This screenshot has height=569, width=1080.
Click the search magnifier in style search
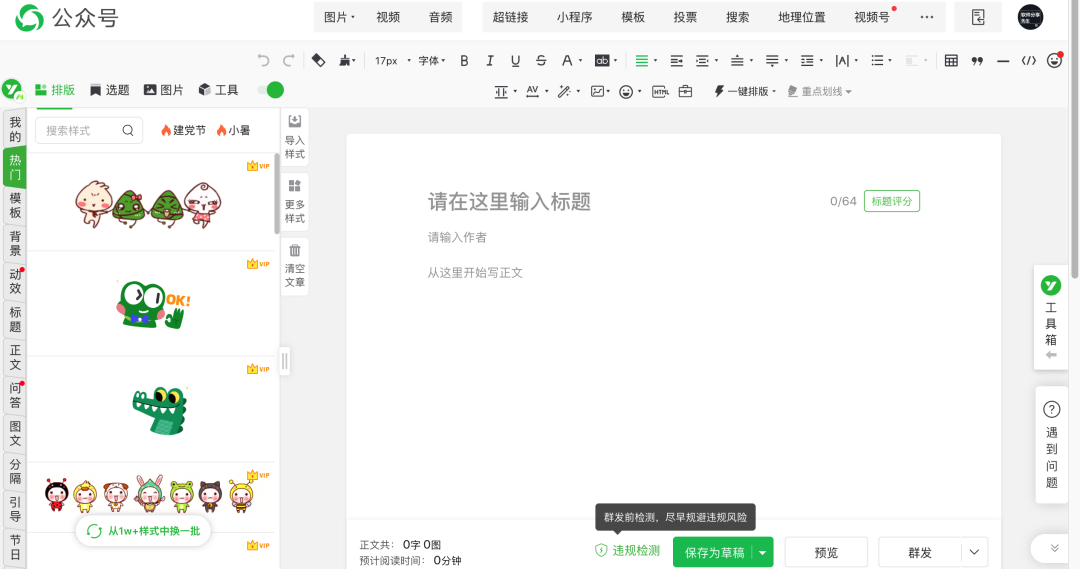pos(128,130)
